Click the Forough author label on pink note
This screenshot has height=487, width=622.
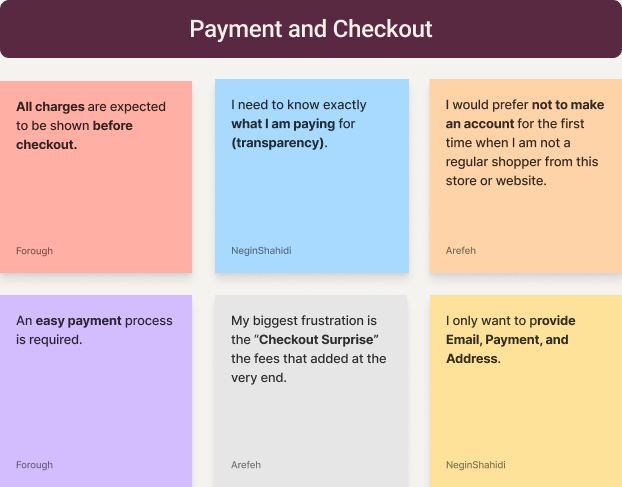tap(35, 251)
